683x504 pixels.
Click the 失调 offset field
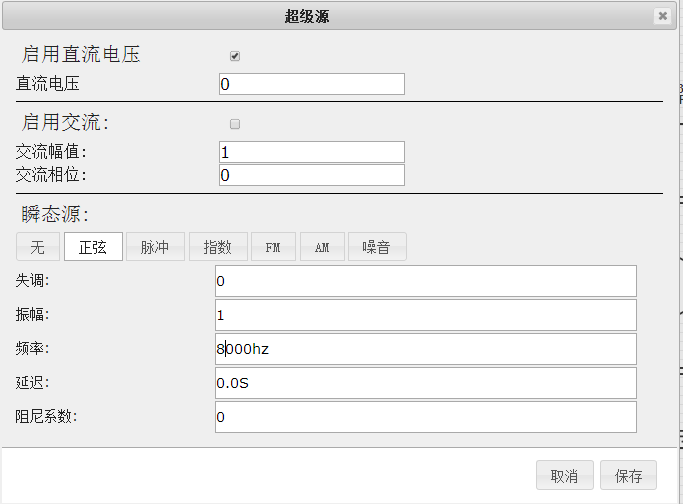[x=426, y=281]
